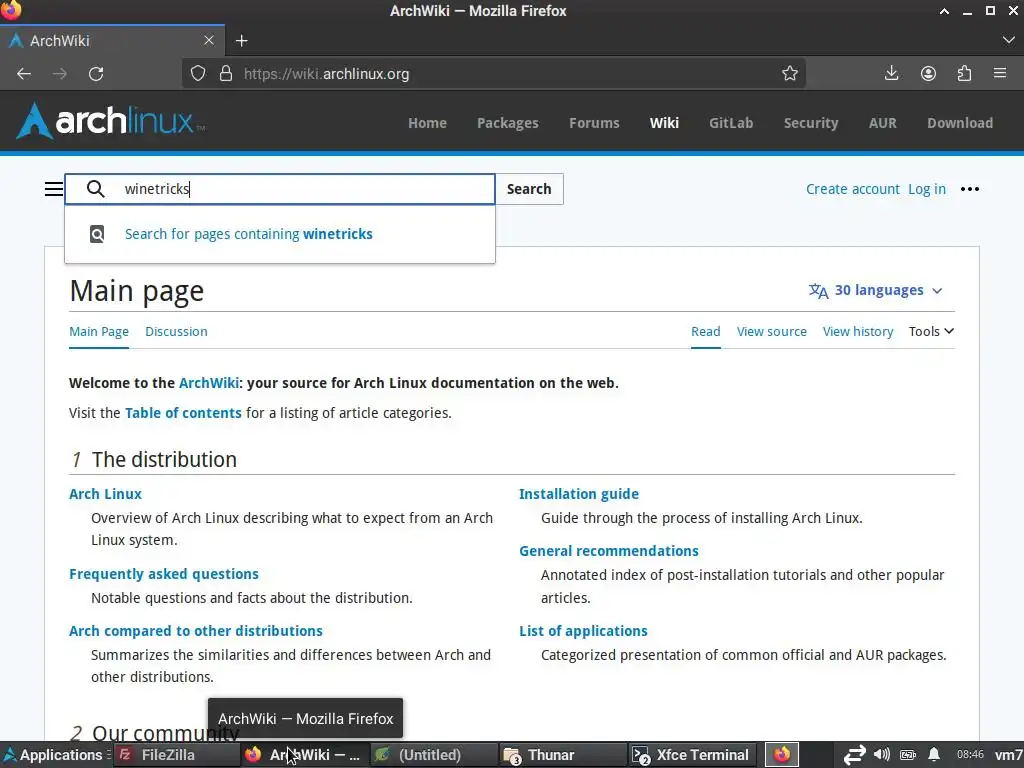Open the Firefox application hamburger menu
This screenshot has width=1024, height=768.
point(1000,73)
